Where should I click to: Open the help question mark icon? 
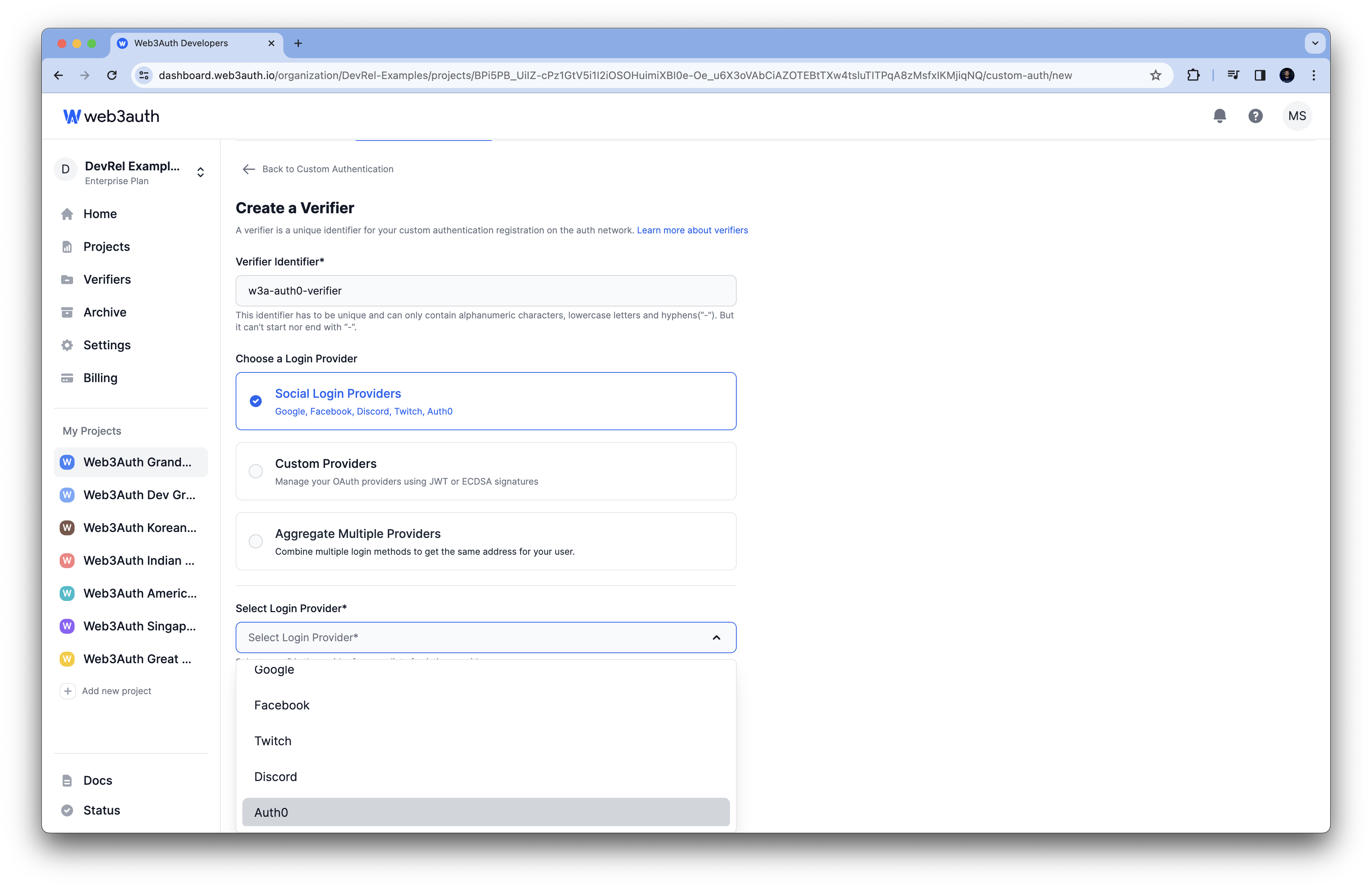(1255, 116)
